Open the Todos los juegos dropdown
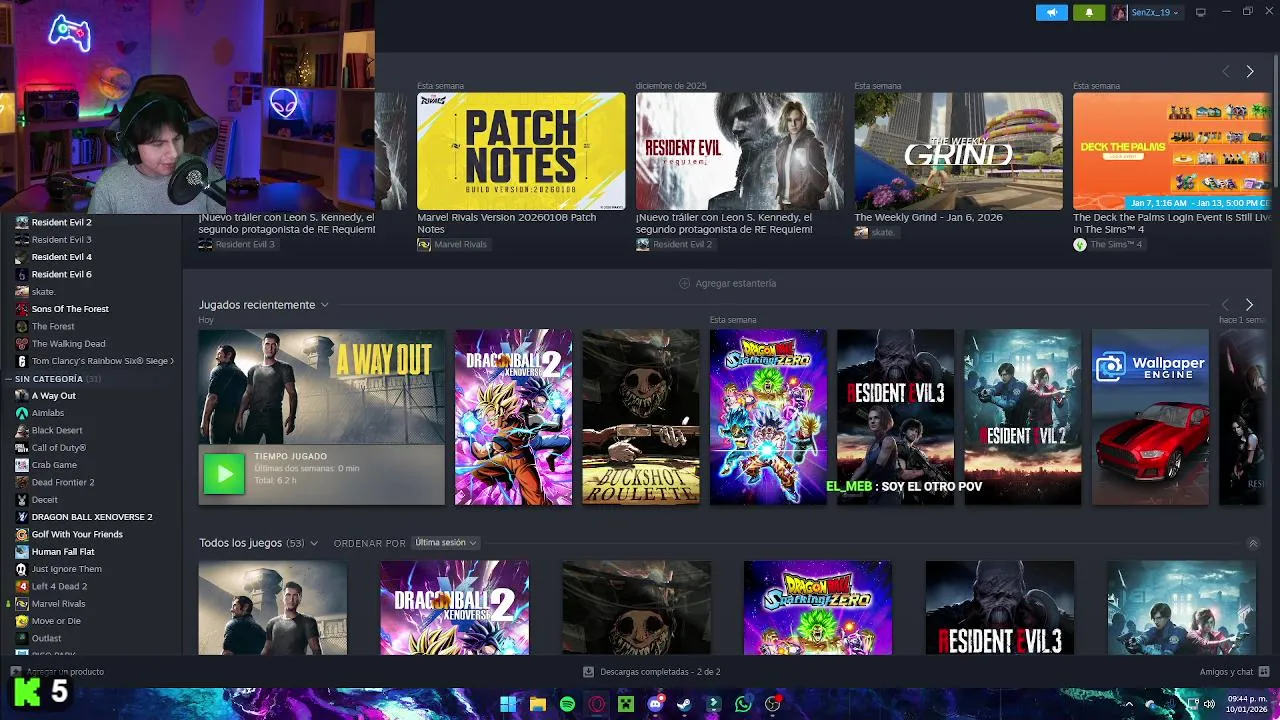Viewport: 1280px width, 720px height. 313,543
